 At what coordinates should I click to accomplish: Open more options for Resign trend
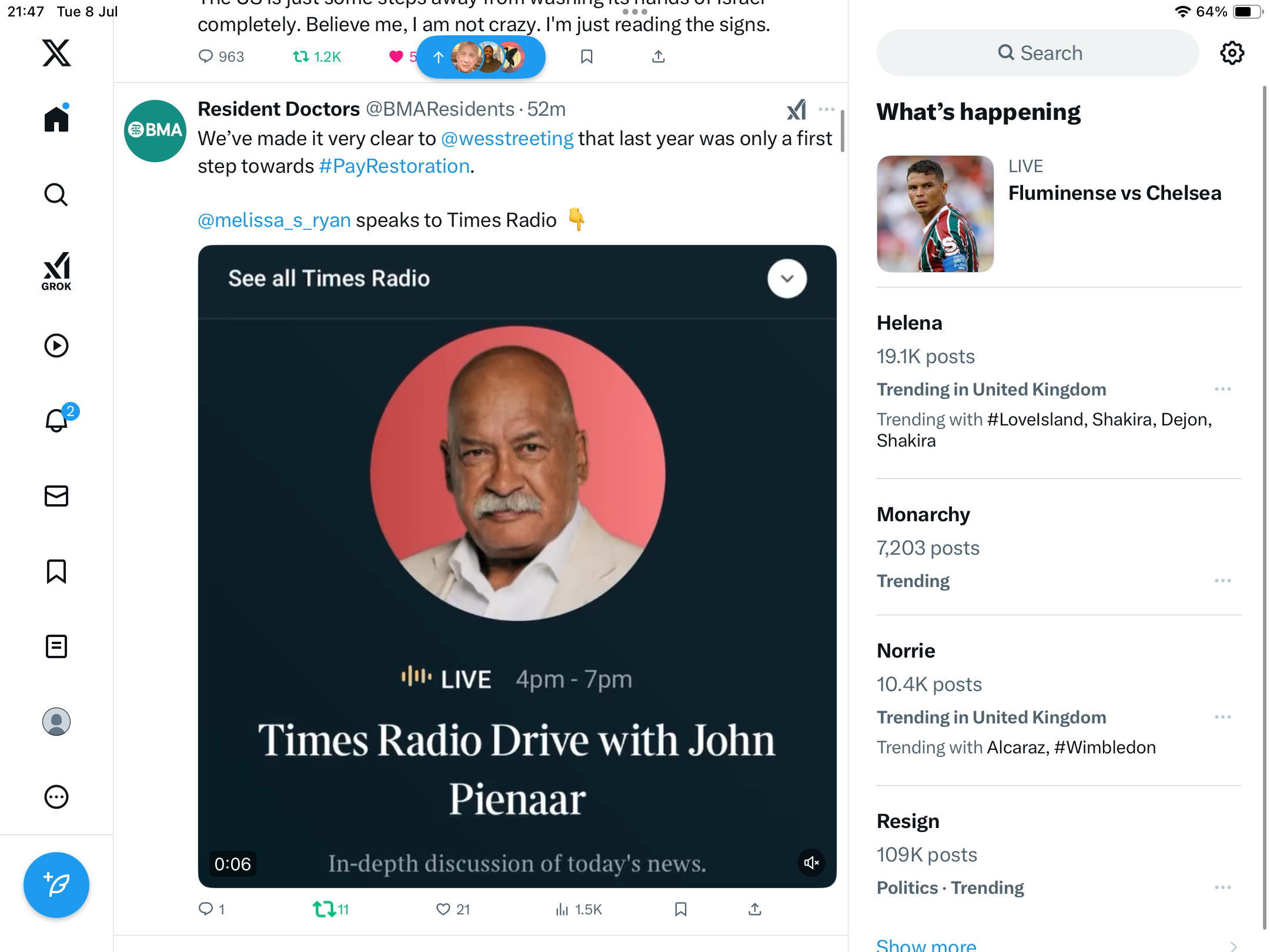[x=1222, y=887]
